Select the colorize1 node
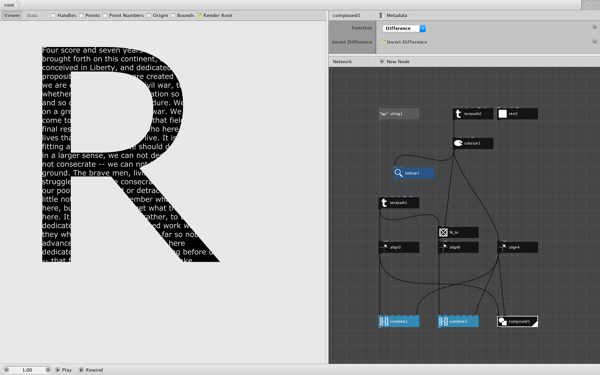The width and height of the screenshot is (600, 375). [473, 143]
